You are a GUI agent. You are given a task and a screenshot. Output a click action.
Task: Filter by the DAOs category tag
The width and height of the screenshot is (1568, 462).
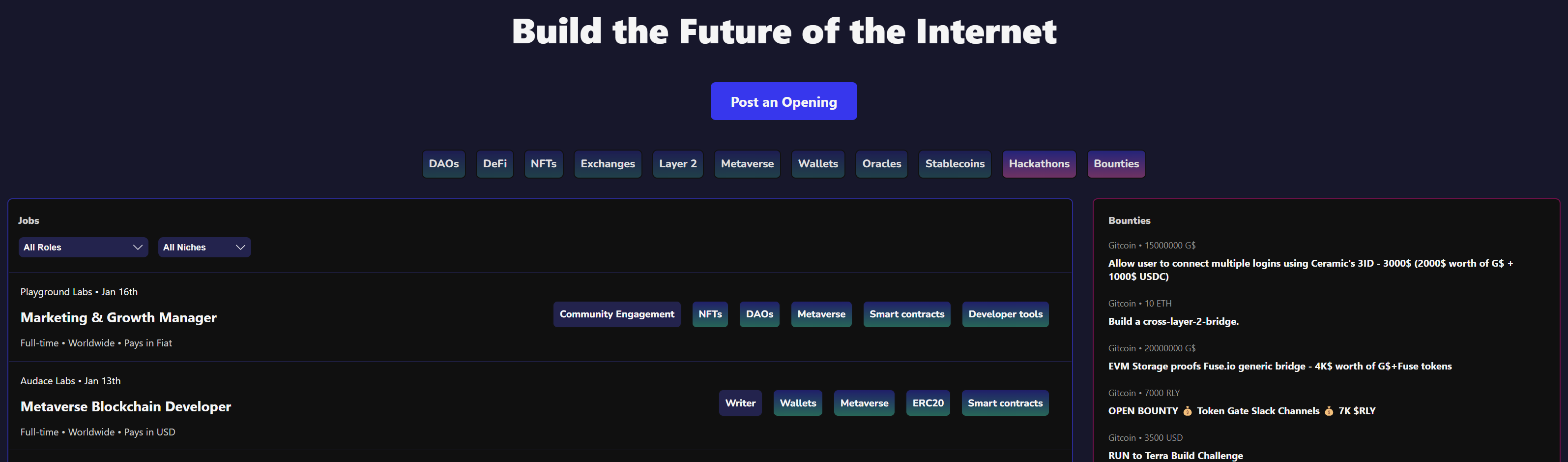(443, 164)
